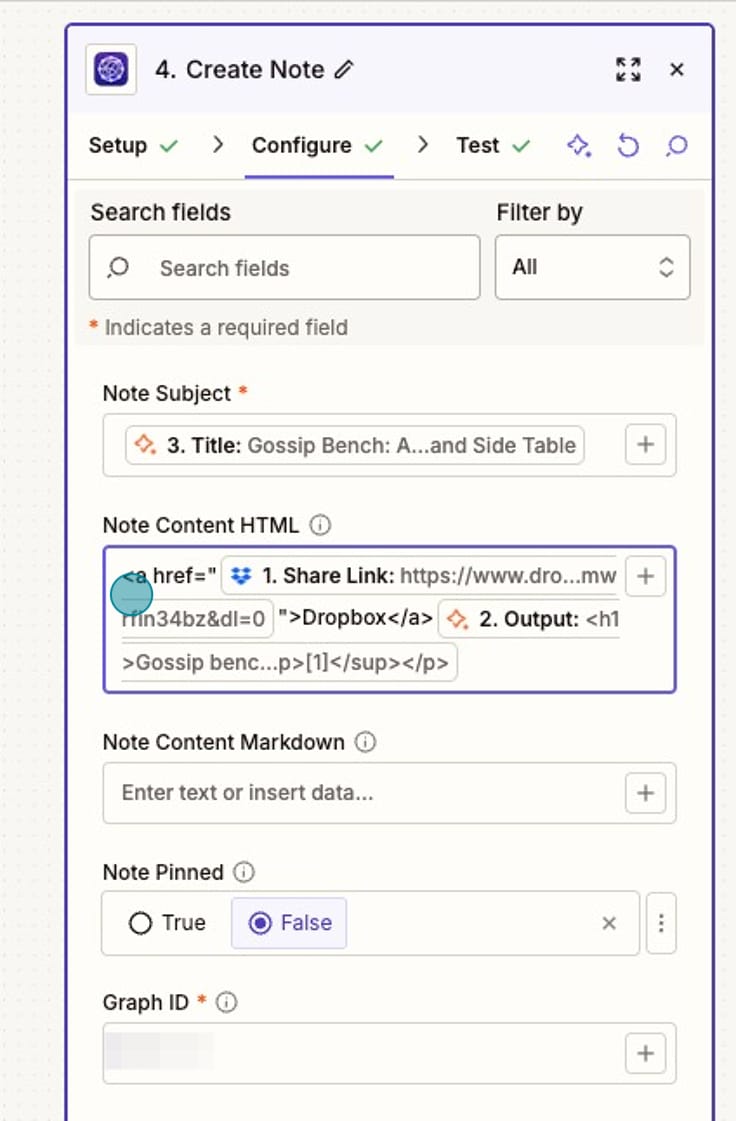Open the All filter dropdown

tap(592, 267)
